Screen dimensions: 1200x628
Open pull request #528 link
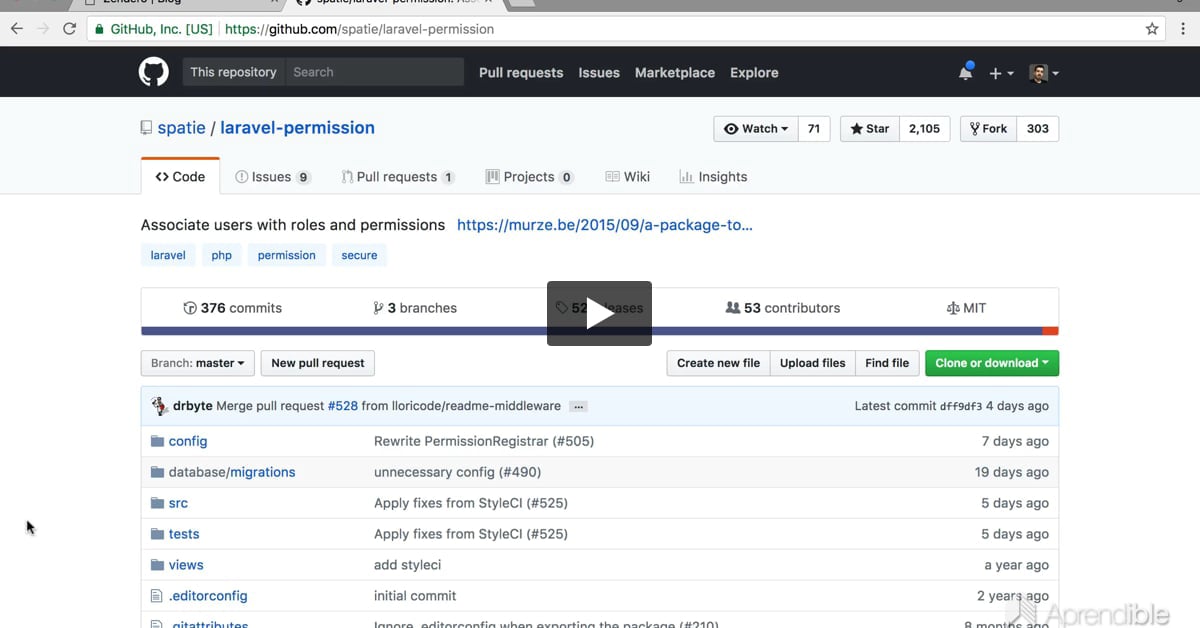pos(341,406)
